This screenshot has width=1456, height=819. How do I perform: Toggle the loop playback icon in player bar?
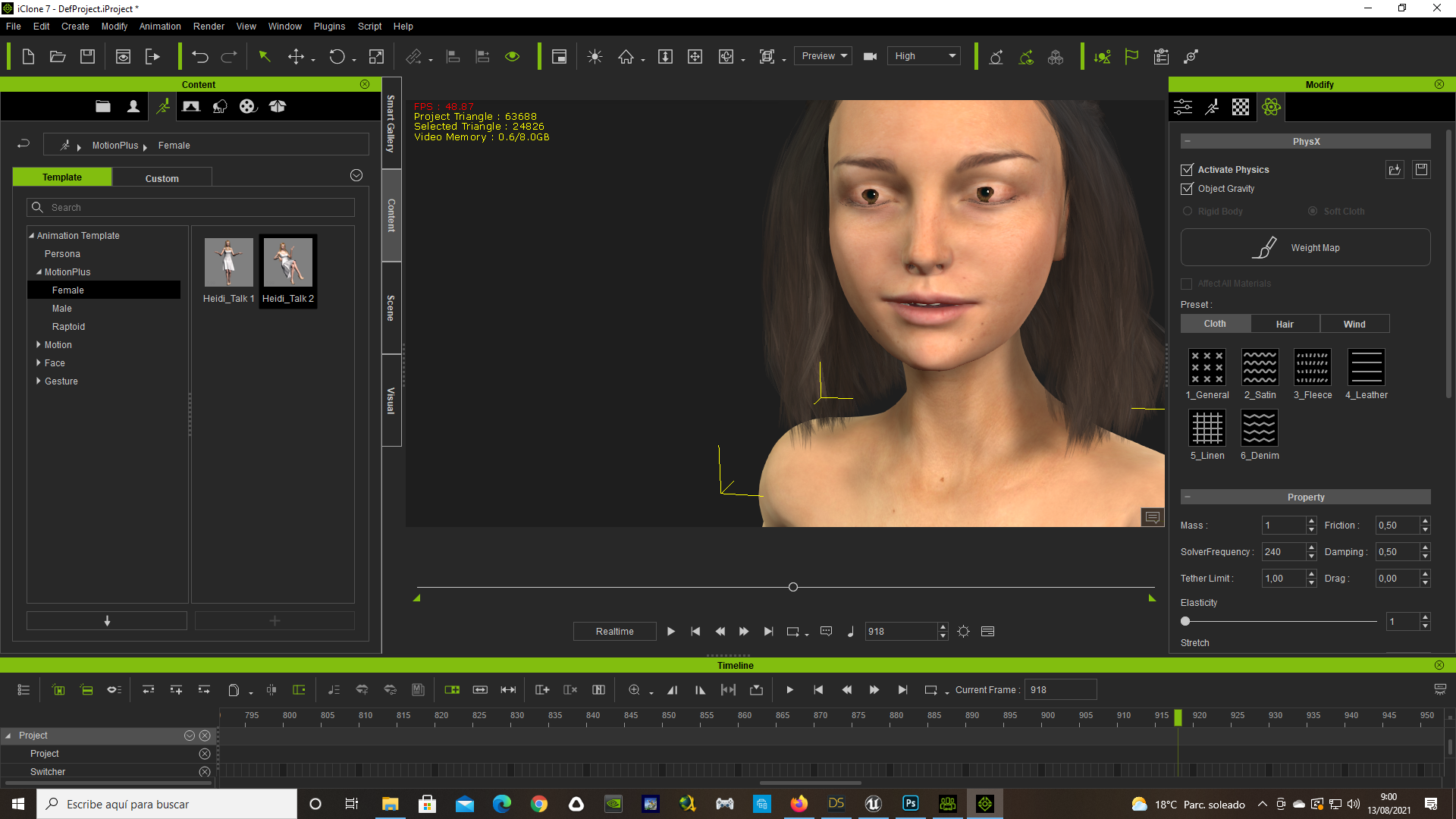pyautogui.click(x=792, y=632)
